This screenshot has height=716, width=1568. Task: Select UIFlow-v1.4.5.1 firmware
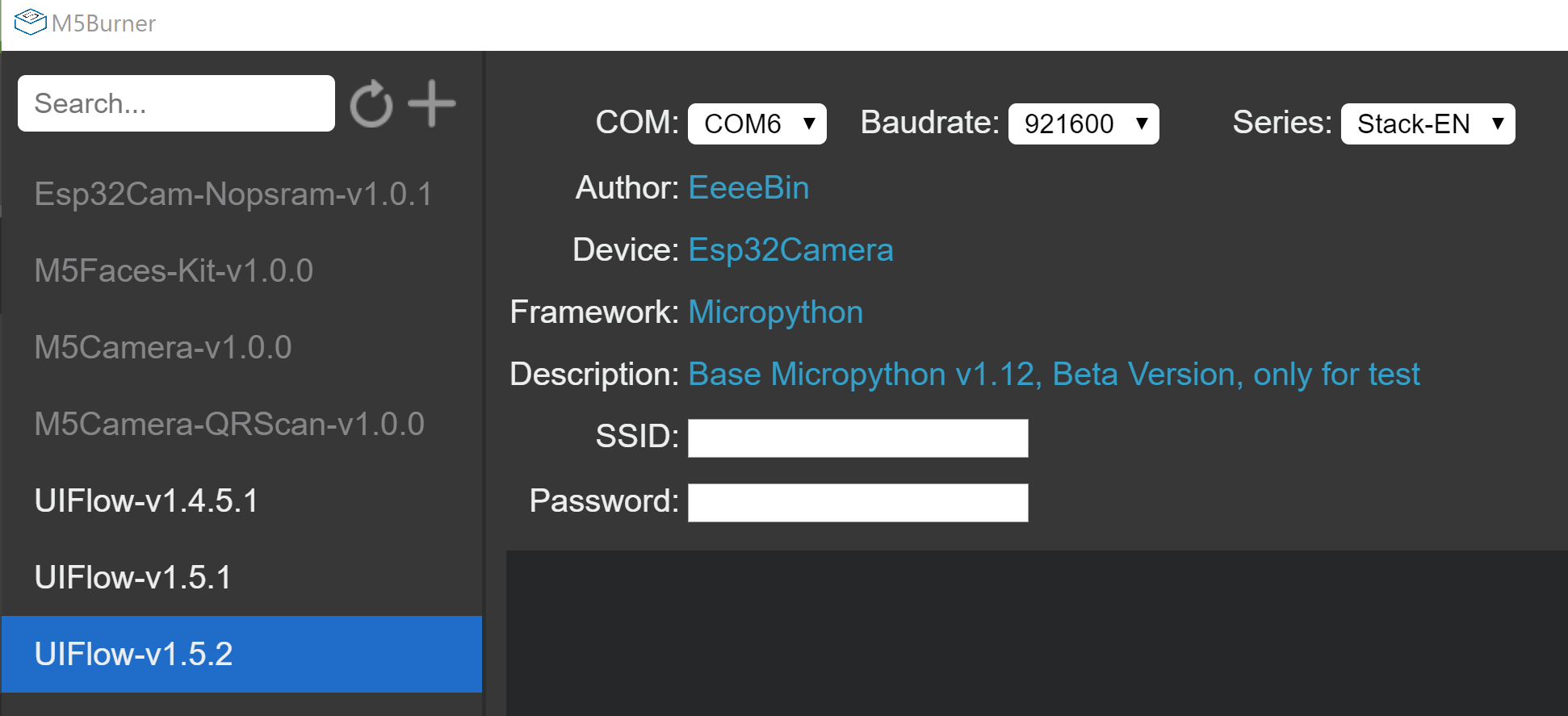(x=241, y=500)
